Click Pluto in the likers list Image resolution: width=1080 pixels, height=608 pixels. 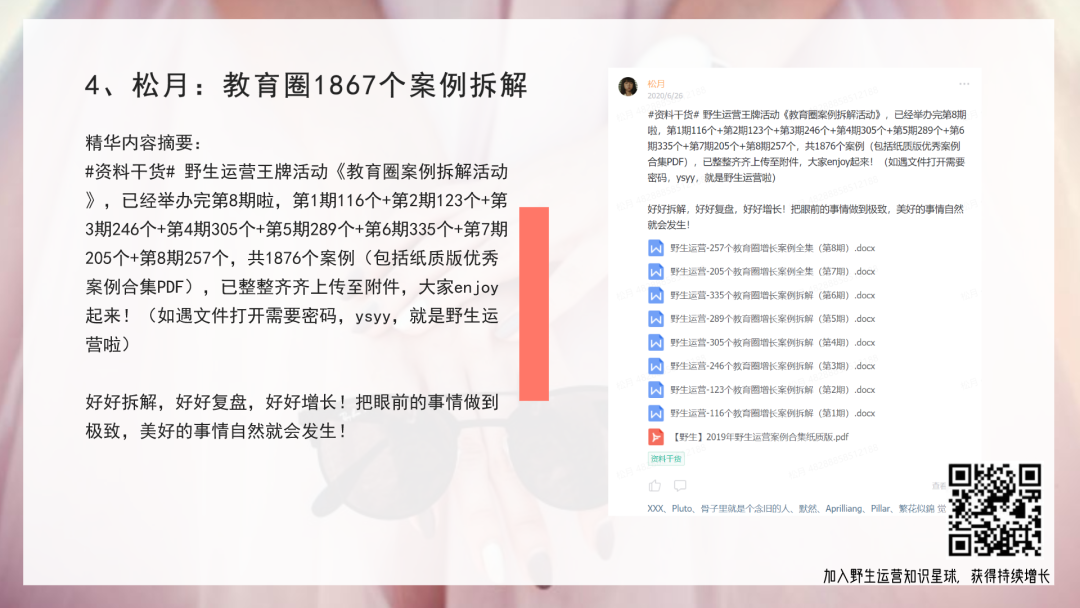tap(683, 508)
